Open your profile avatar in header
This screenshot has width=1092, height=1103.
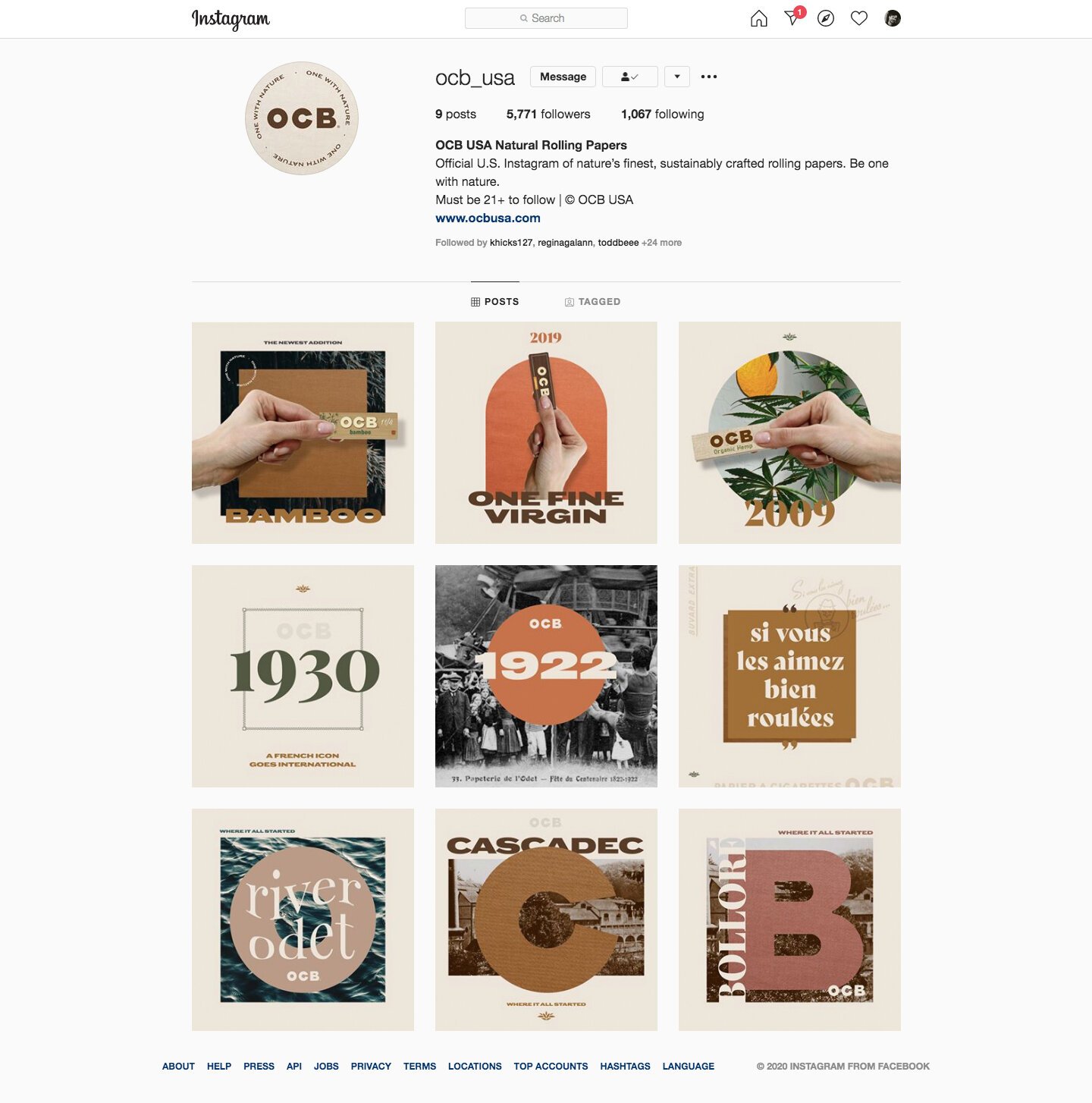893,18
